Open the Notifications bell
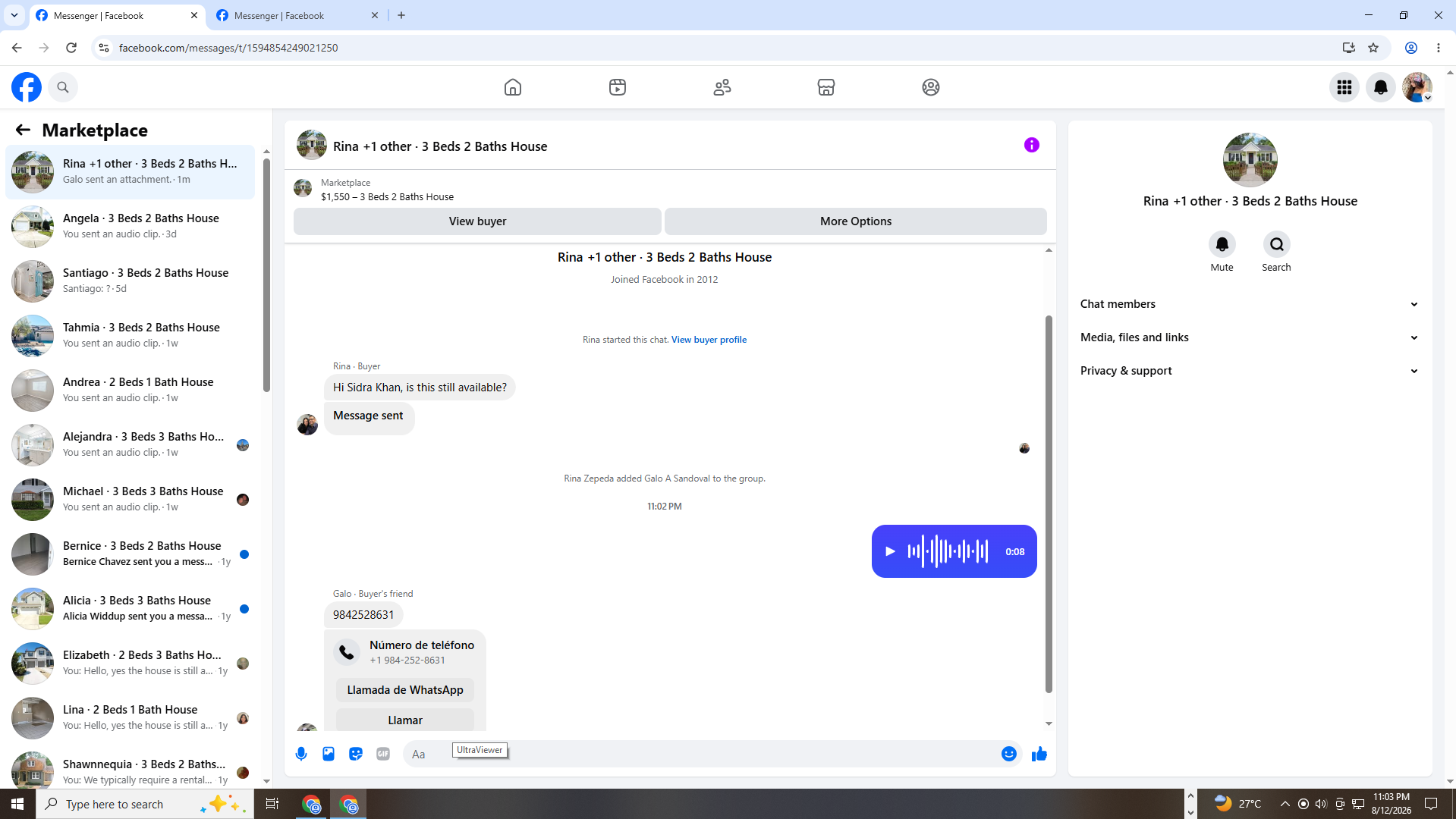Viewport: 1456px width, 819px height. click(x=1381, y=87)
